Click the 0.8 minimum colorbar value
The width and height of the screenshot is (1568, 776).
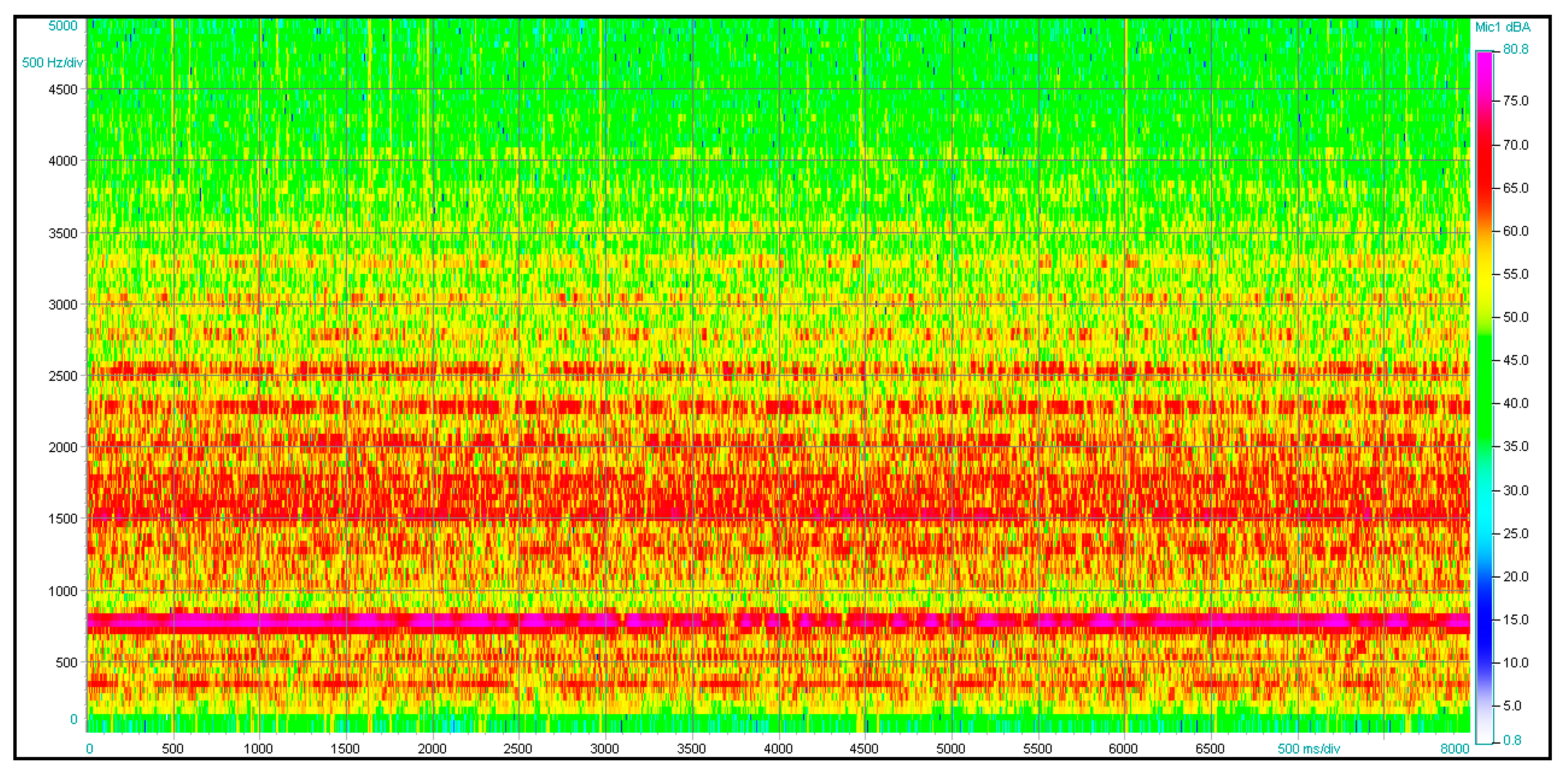point(1512,740)
